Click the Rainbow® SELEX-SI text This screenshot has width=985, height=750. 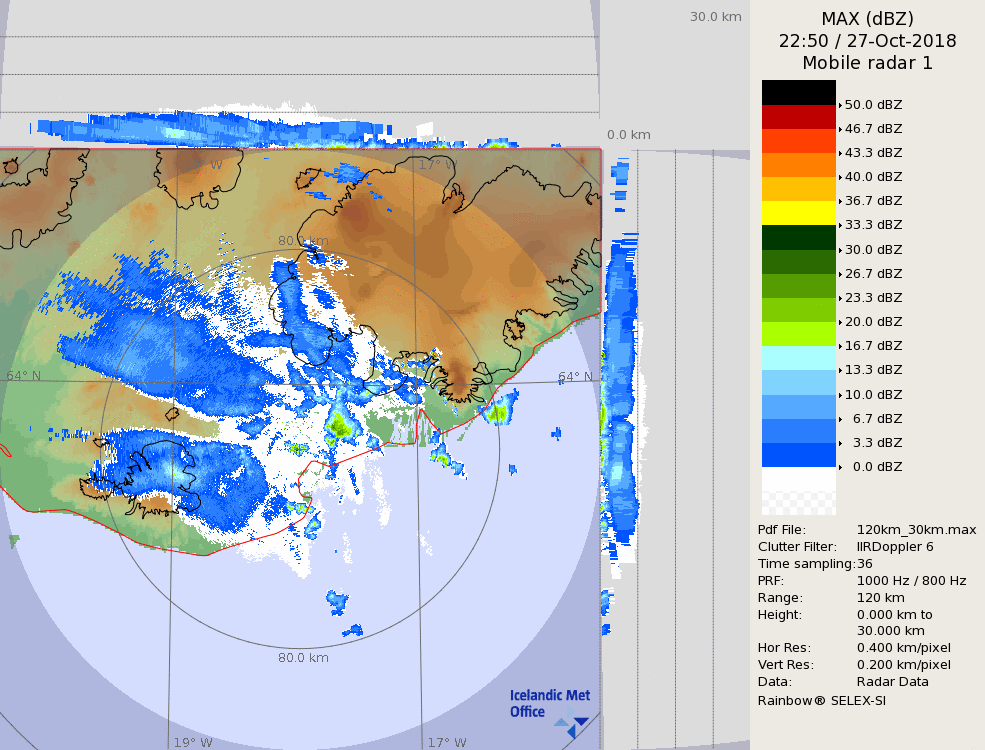coord(821,700)
